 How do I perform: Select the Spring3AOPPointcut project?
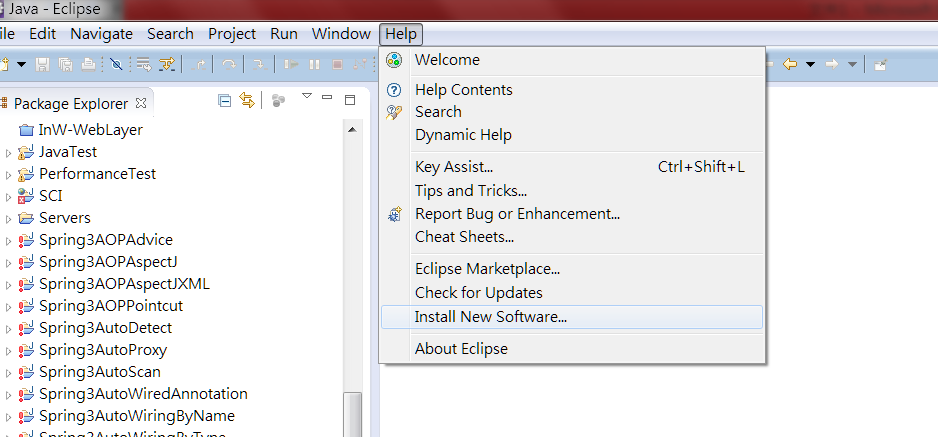(111, 305)
